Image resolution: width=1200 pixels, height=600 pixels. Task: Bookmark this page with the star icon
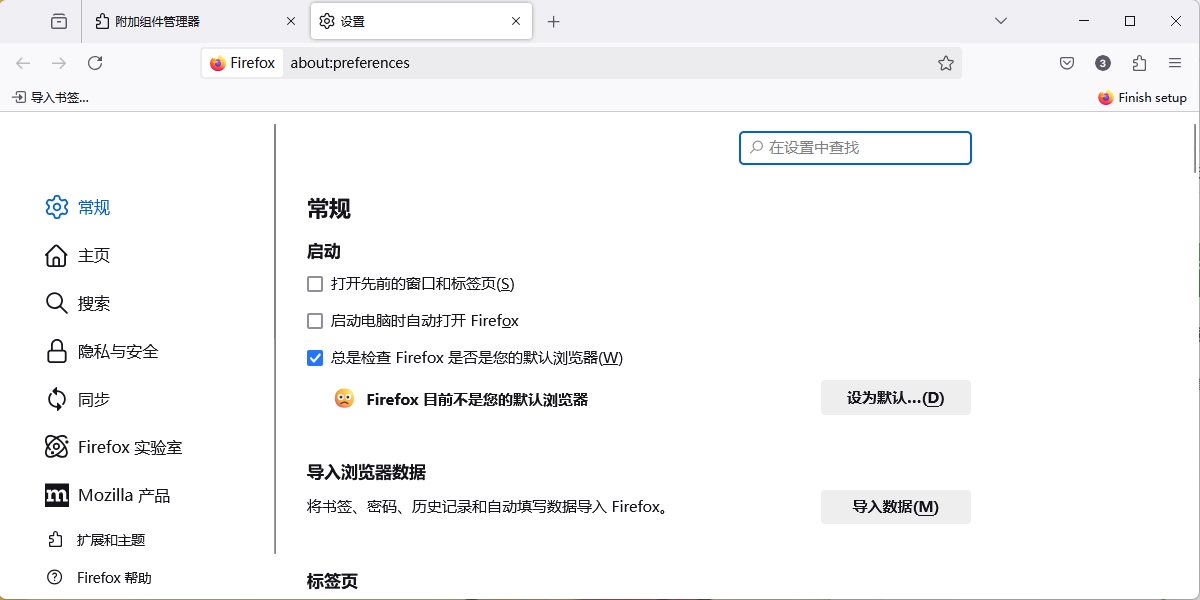945,63
